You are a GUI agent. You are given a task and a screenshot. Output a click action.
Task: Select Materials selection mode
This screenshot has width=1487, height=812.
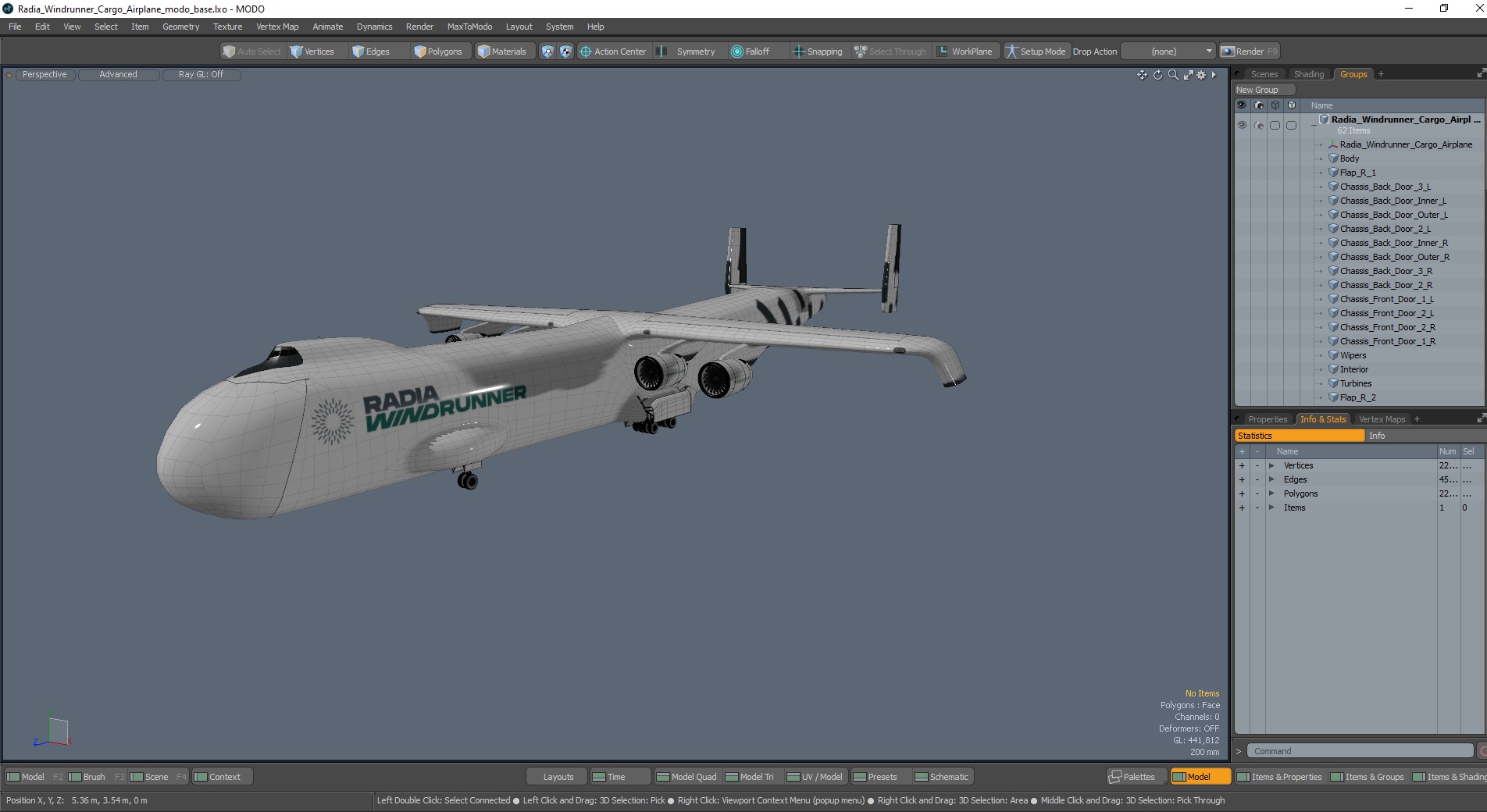click(x=502, y=52)
